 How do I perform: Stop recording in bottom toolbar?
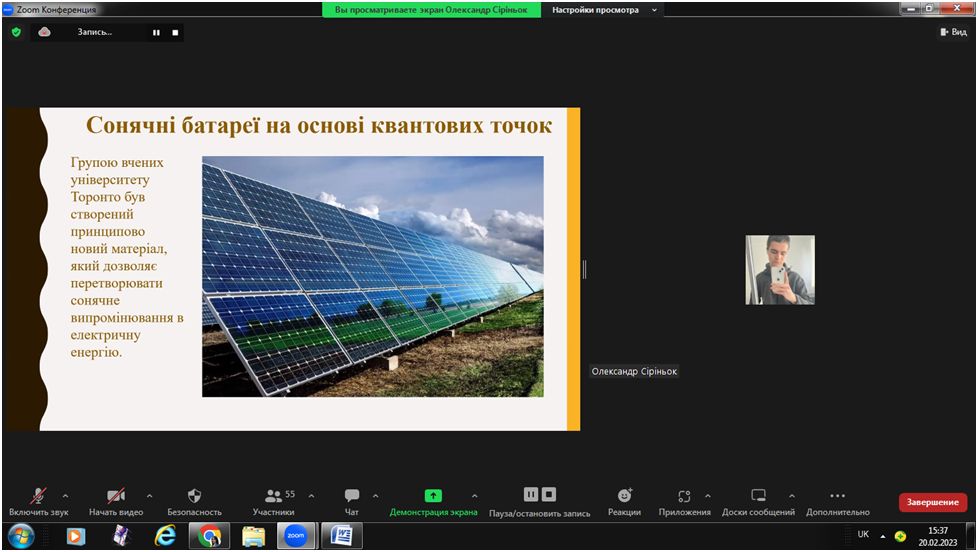[549, 495]
